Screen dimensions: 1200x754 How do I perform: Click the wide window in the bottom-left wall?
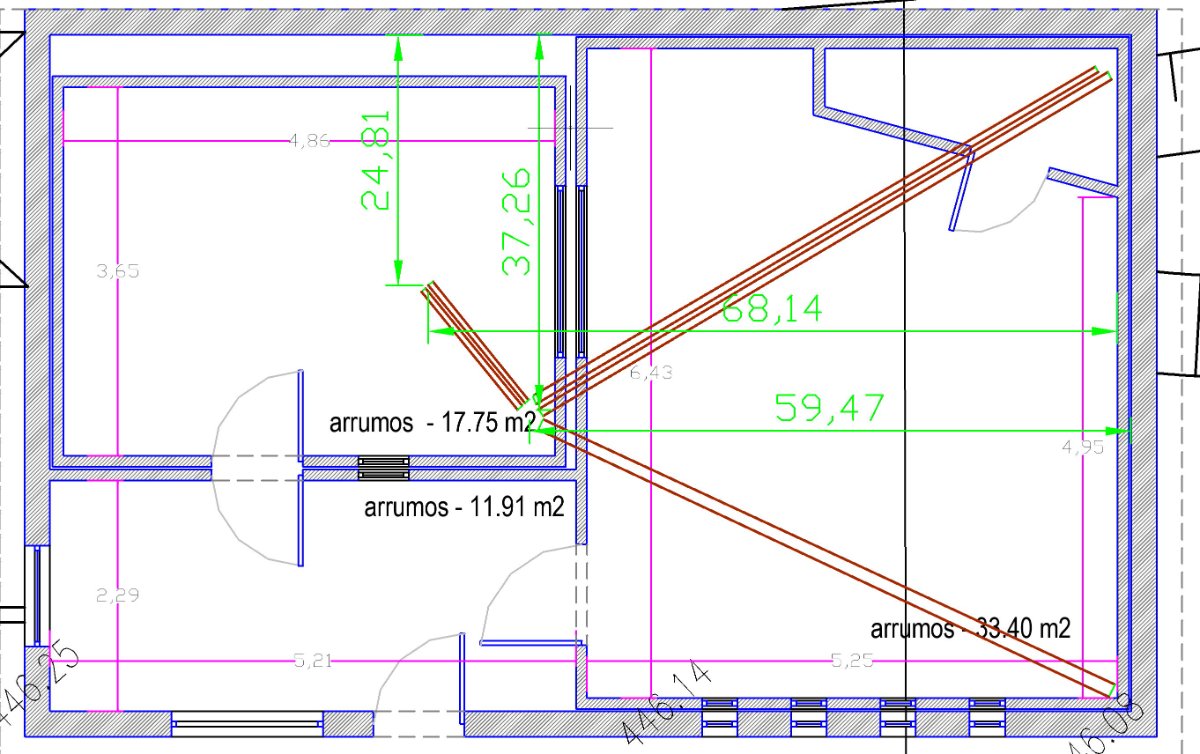(247, 721)
